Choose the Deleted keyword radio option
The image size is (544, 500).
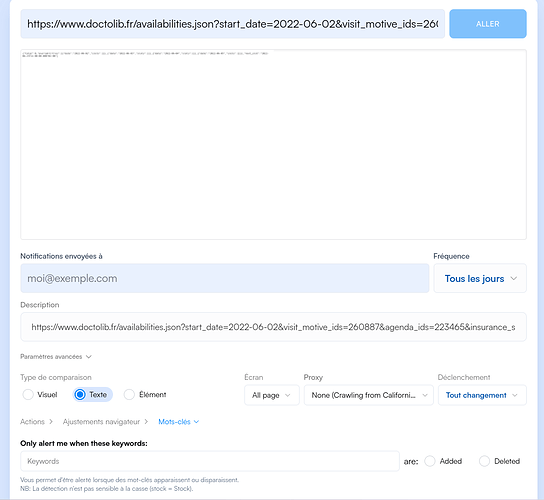484,461
